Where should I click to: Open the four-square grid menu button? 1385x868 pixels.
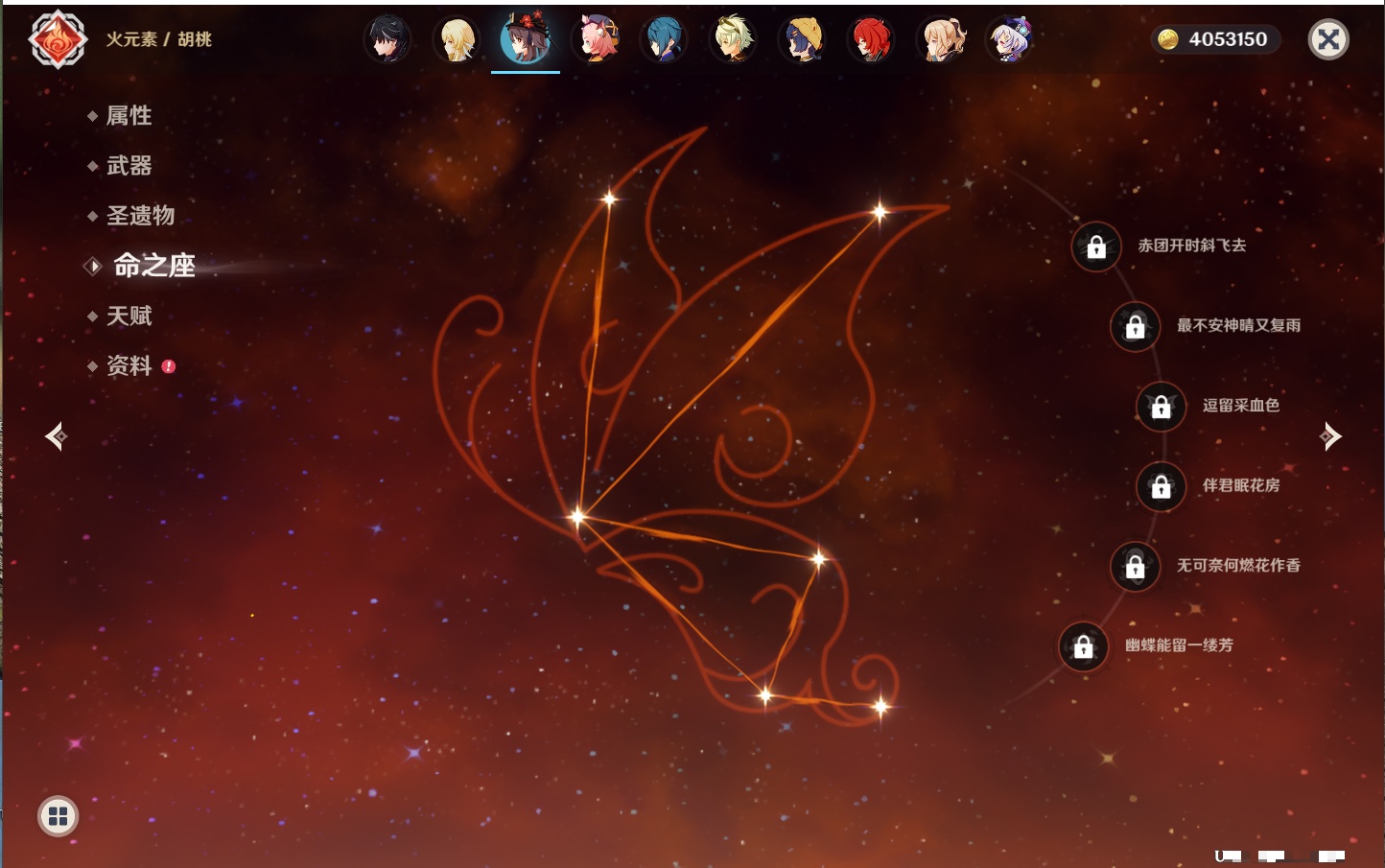pyautogui.click(x=58, y=816)
